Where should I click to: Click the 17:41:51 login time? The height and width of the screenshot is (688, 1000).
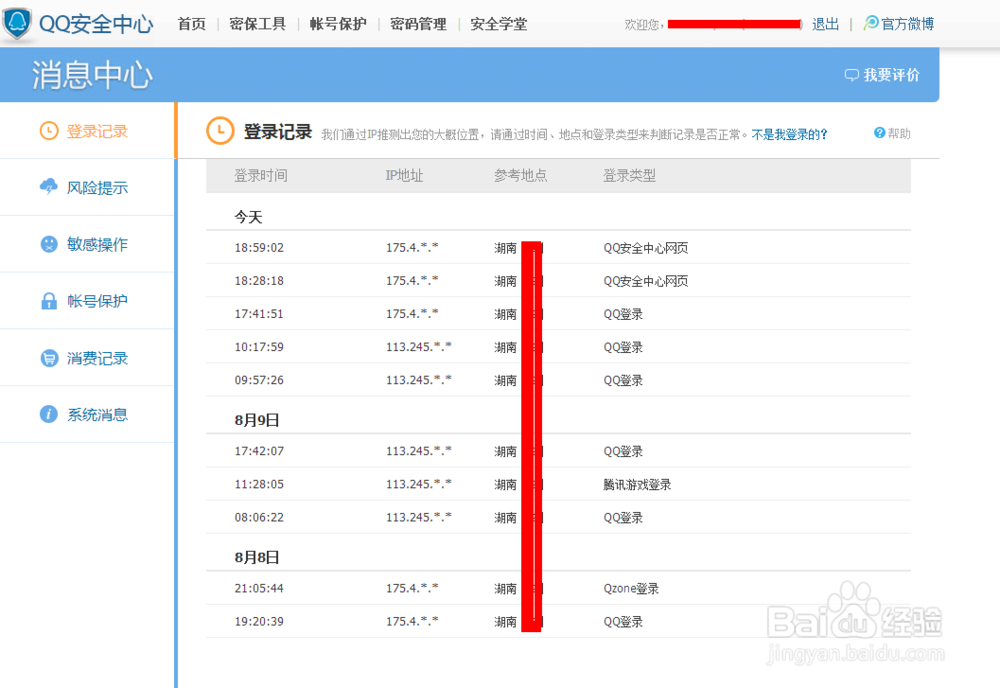(259, 314)
